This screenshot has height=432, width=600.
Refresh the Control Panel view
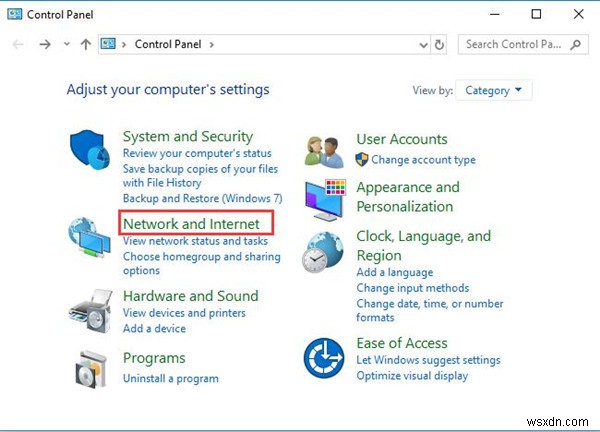[440, 44]
